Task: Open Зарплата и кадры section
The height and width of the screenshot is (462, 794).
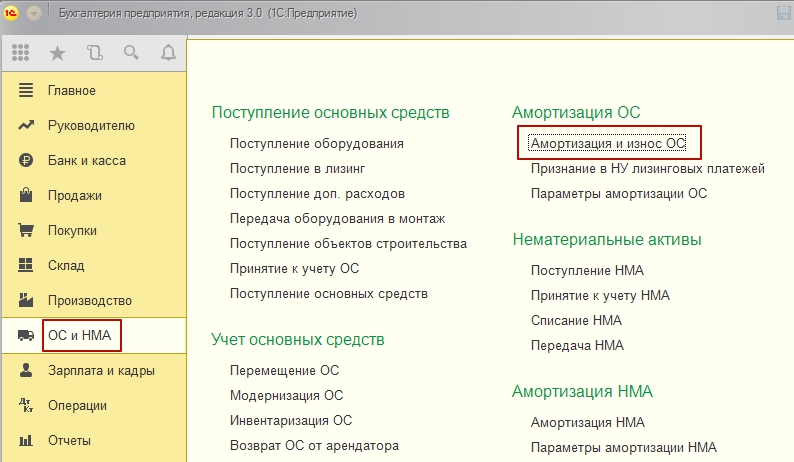Action: [x=101, y=371]
